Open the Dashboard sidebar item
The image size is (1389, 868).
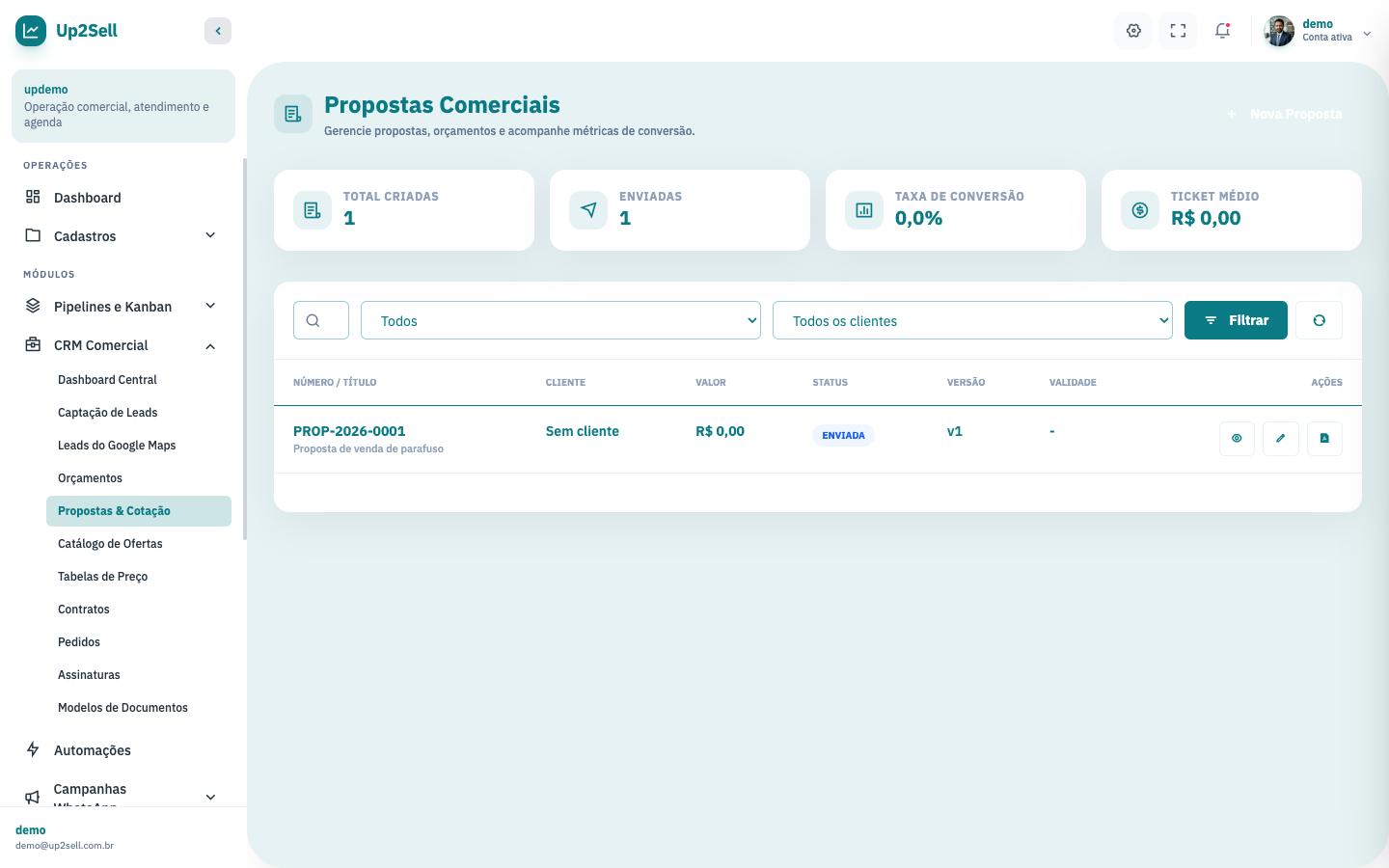123,198
